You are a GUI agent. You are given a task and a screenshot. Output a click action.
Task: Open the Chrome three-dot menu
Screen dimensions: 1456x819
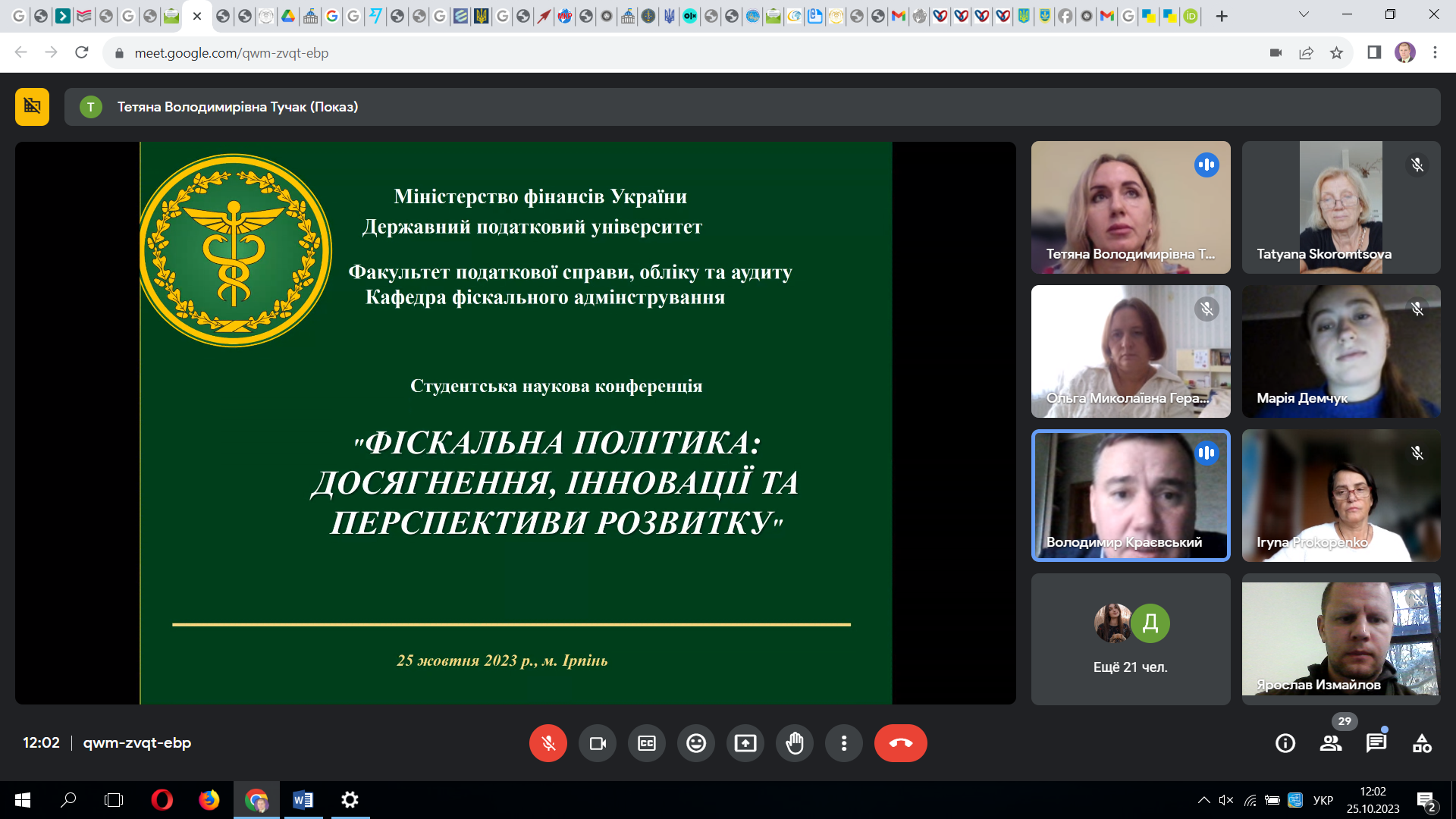coord(1435,52)
